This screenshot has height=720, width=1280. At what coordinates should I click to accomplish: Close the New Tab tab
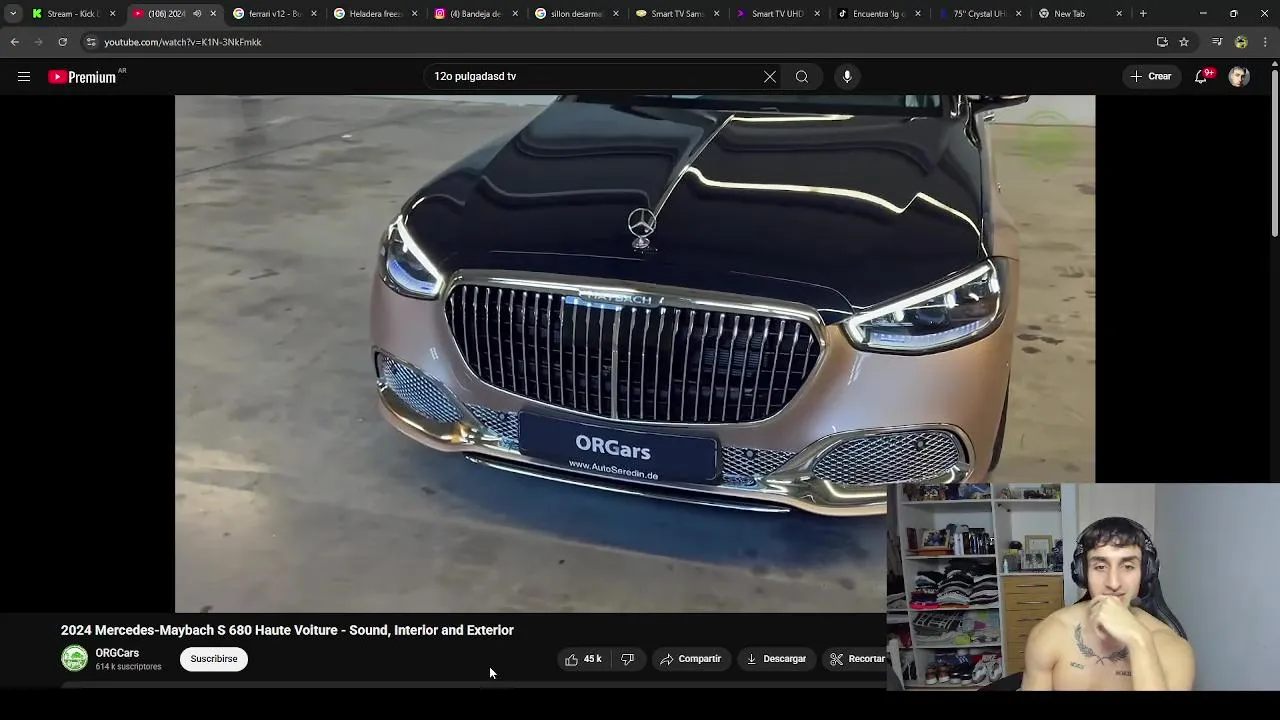pos(1119,14)
